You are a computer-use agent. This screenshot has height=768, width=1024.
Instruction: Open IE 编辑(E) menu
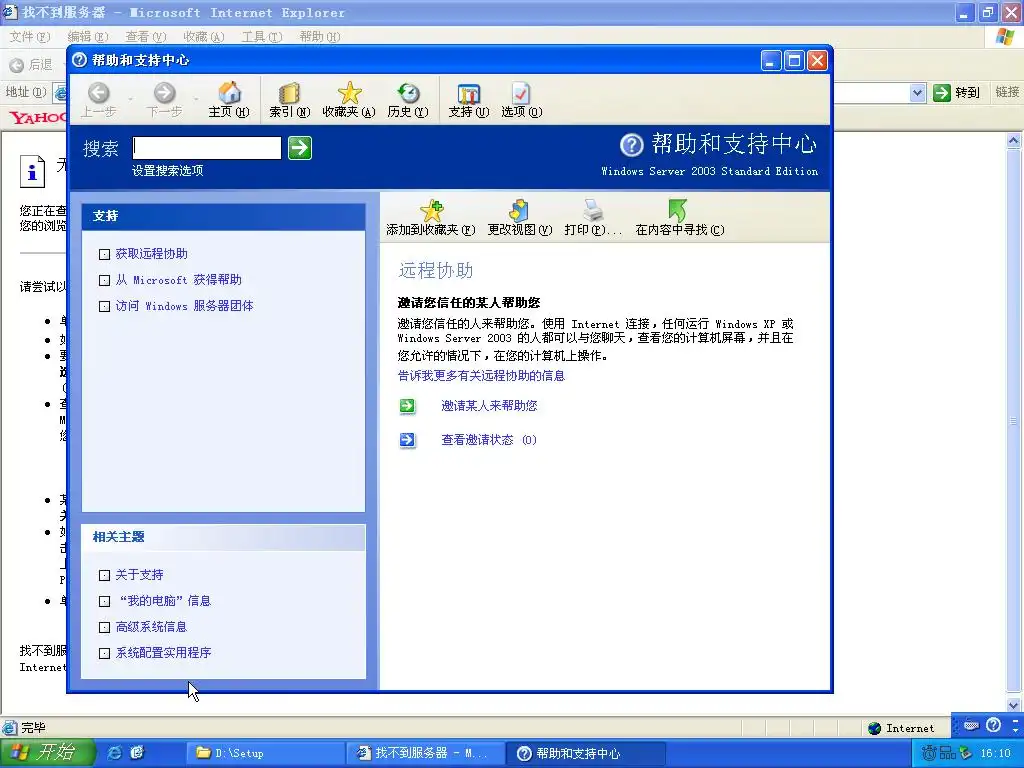tap(88, 37)
